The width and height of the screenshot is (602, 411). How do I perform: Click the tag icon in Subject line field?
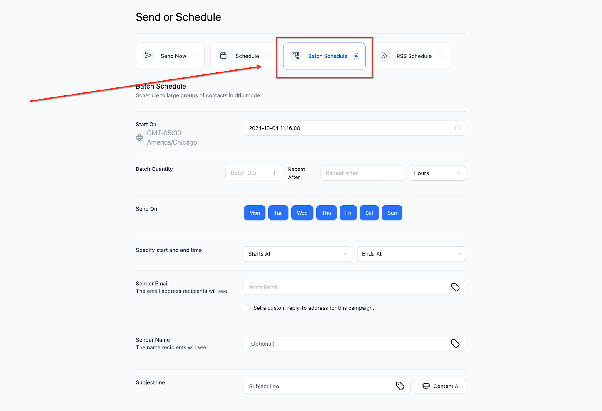pos(400,386)
